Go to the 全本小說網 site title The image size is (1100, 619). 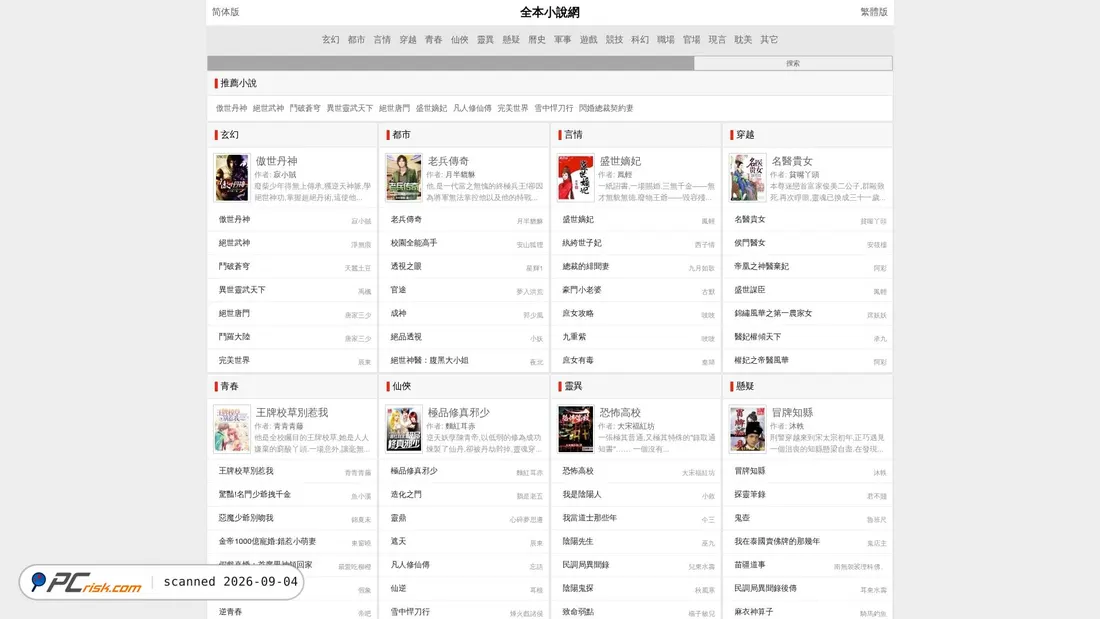click(549, 12)
